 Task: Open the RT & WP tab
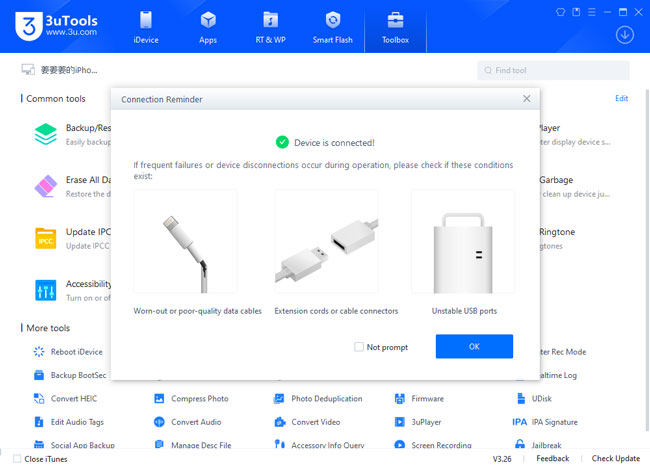270,27
